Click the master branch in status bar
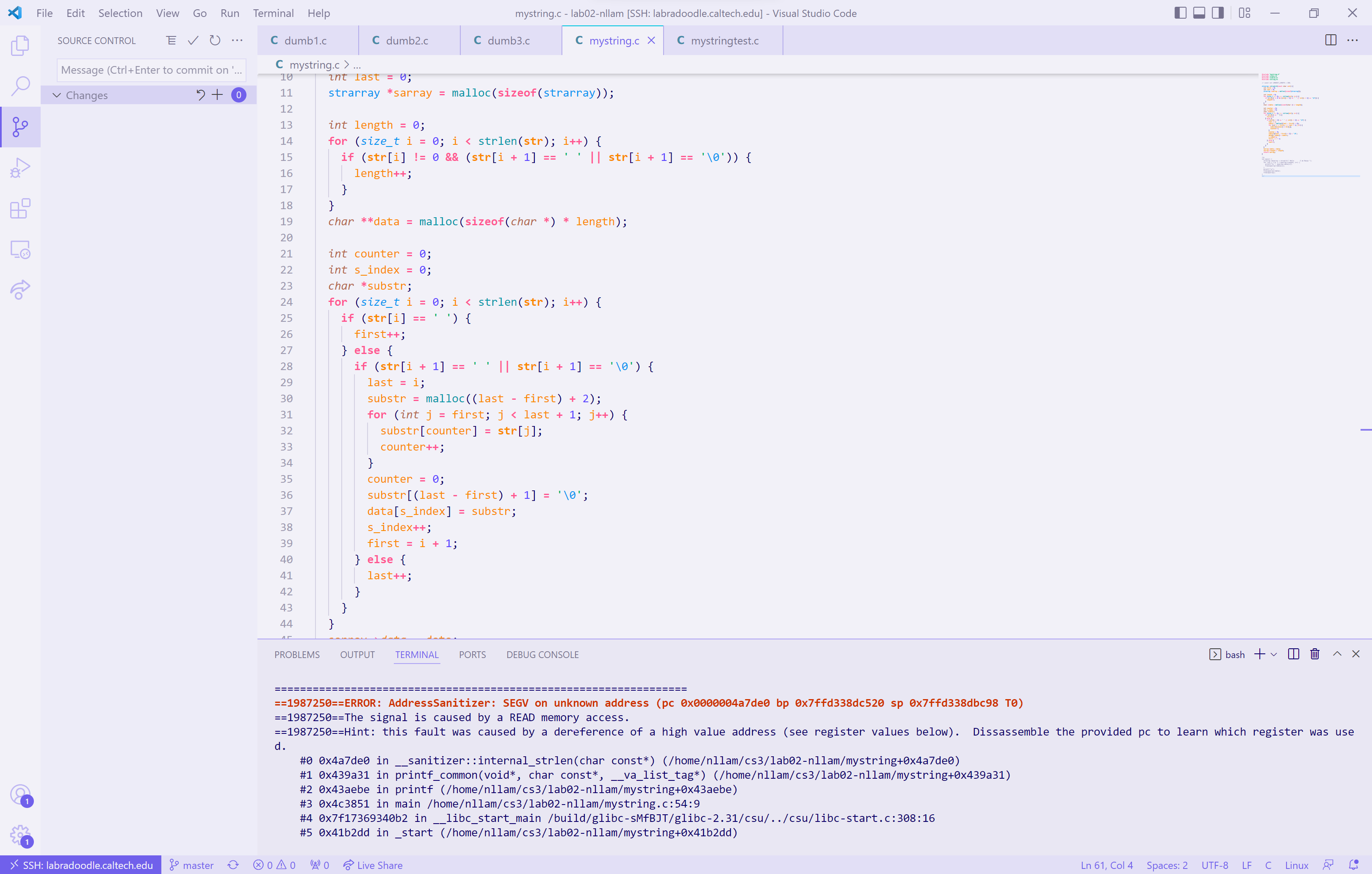Viewport: 1372px width, 874px height. click(192, 865)
